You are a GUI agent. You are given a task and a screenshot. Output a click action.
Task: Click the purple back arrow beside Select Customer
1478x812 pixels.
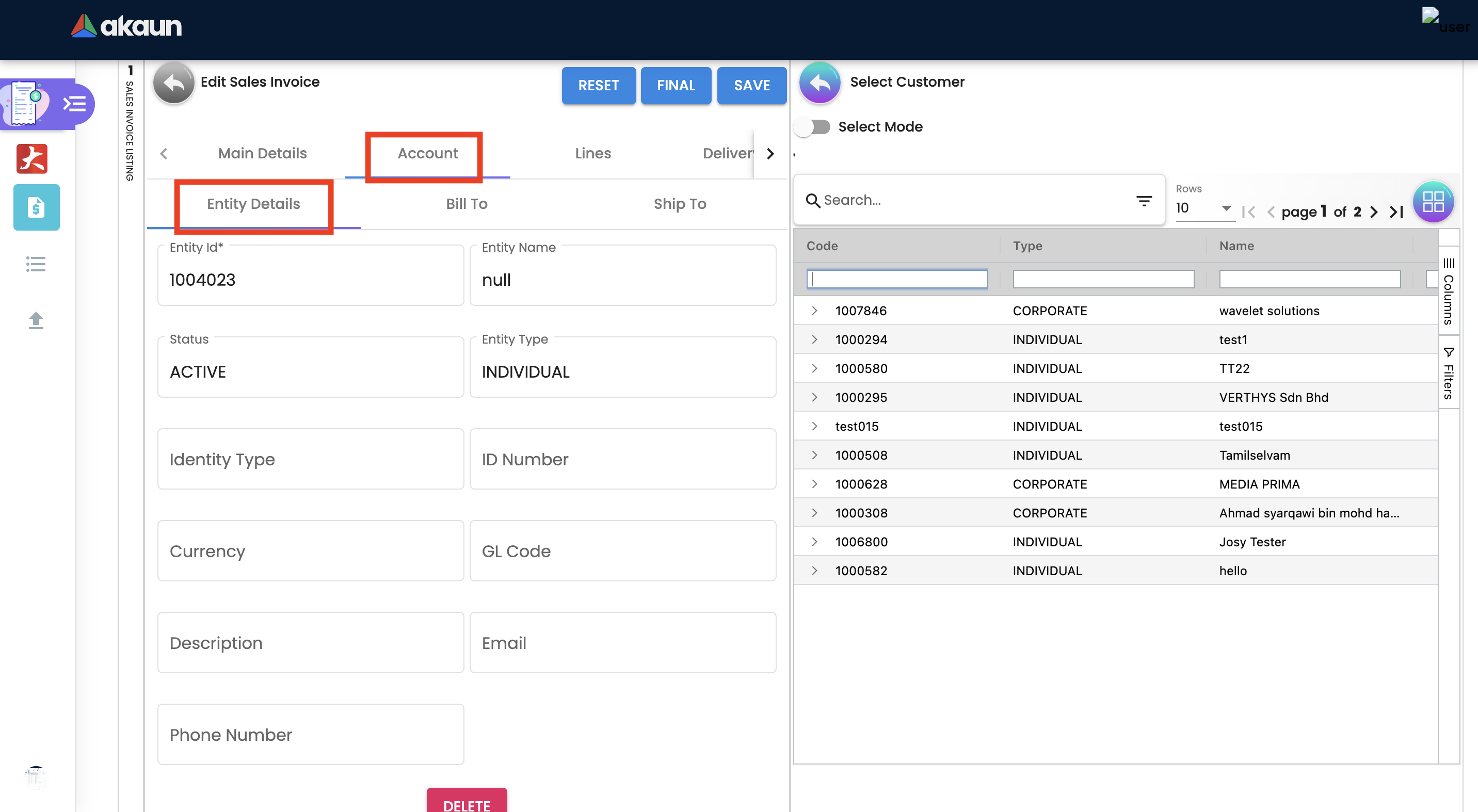coord(820,83)
